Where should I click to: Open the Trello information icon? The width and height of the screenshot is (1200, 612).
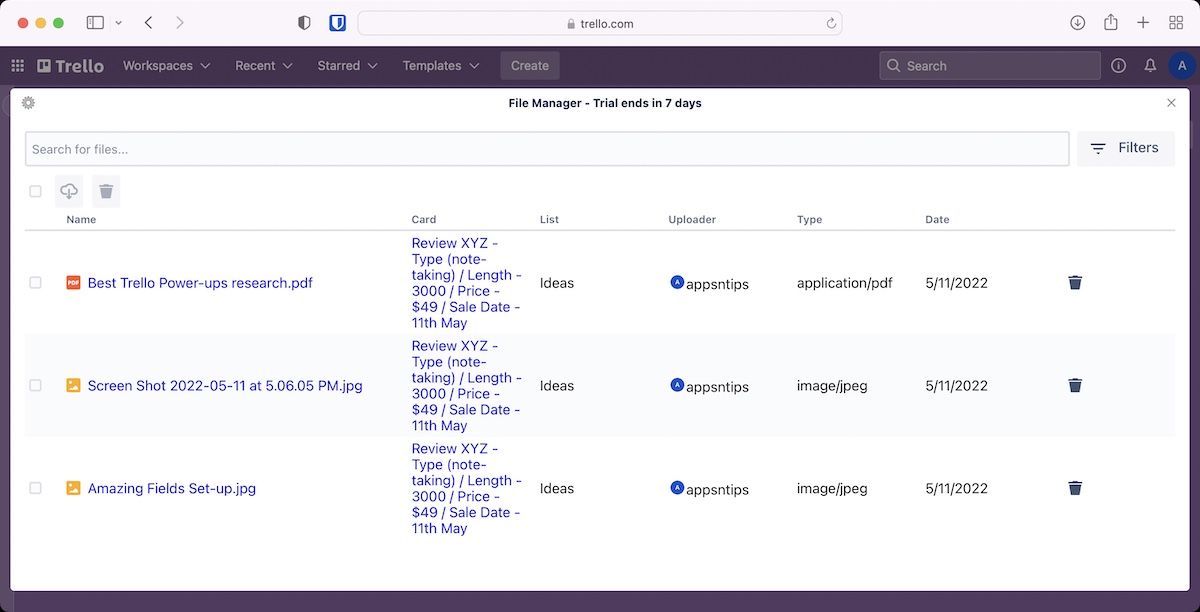(1118, 66)
